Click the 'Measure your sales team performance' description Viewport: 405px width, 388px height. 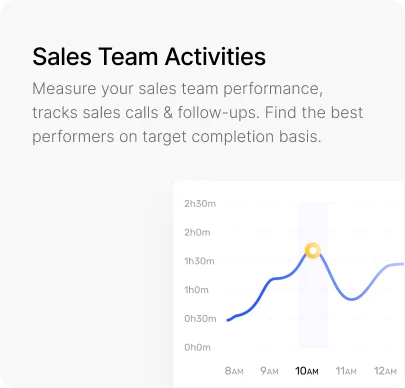(178, 89)
